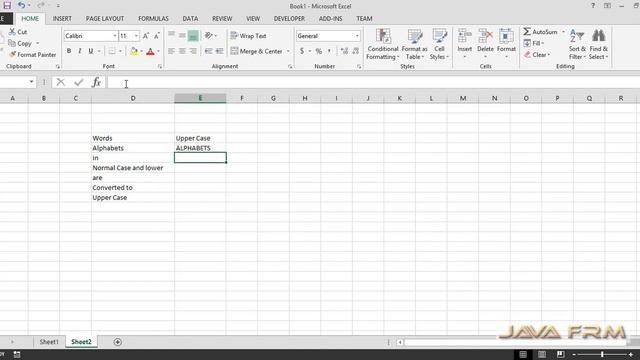The height and width of the screenshot is (360, 640).
Task: Expand the AutoSum dropdown arrow
Action: tap(563, 32)
